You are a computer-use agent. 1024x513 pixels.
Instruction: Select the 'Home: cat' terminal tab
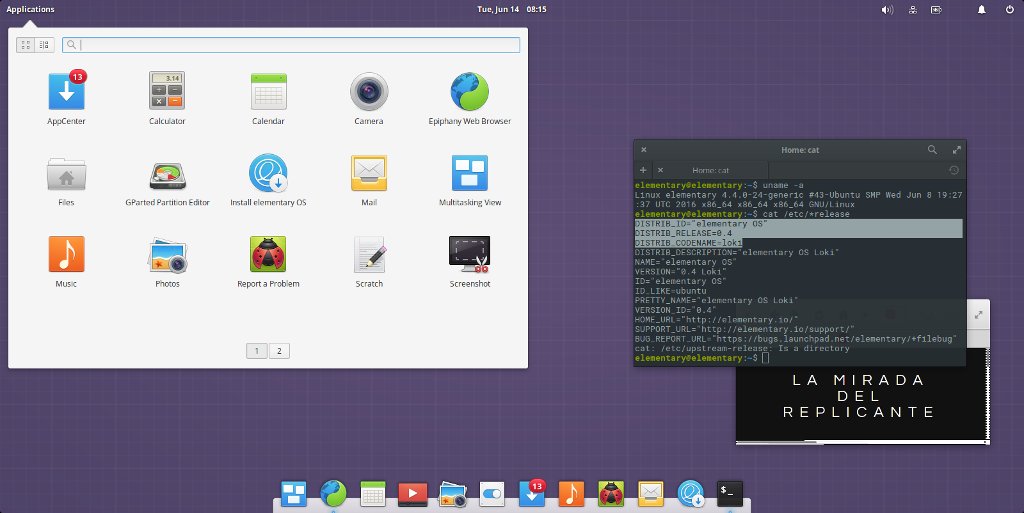710,170
